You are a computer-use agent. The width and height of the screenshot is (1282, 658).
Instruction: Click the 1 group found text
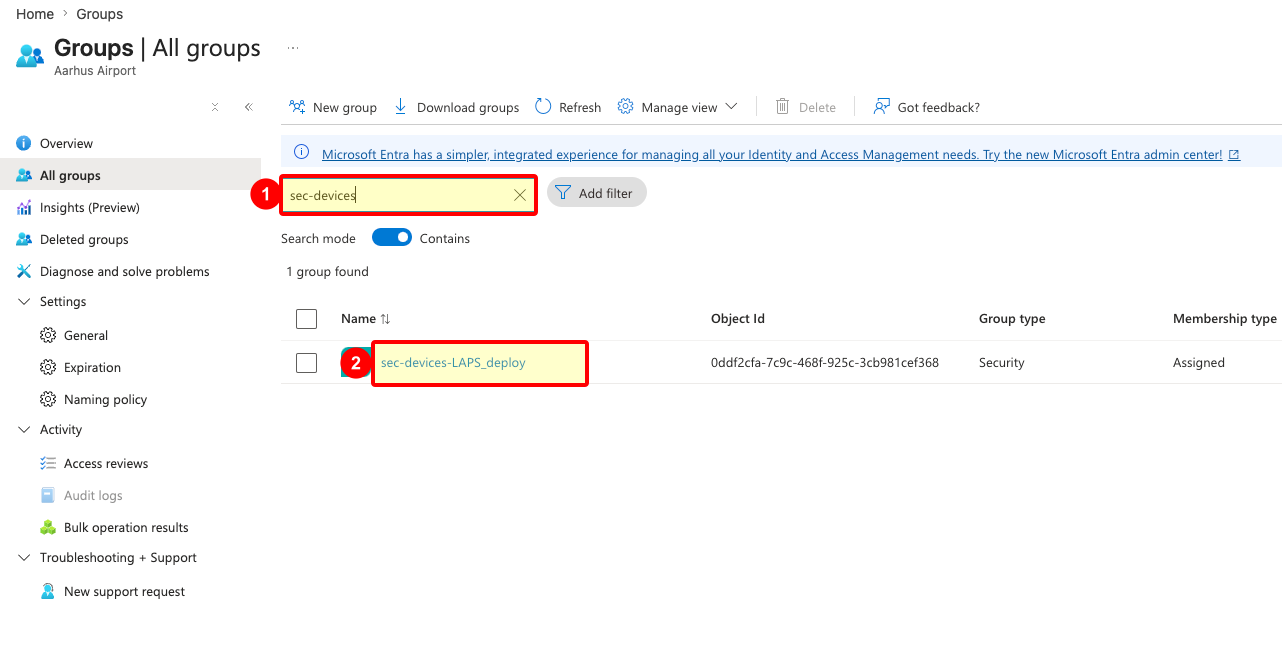pyautogui.click(x=327, y=272)
